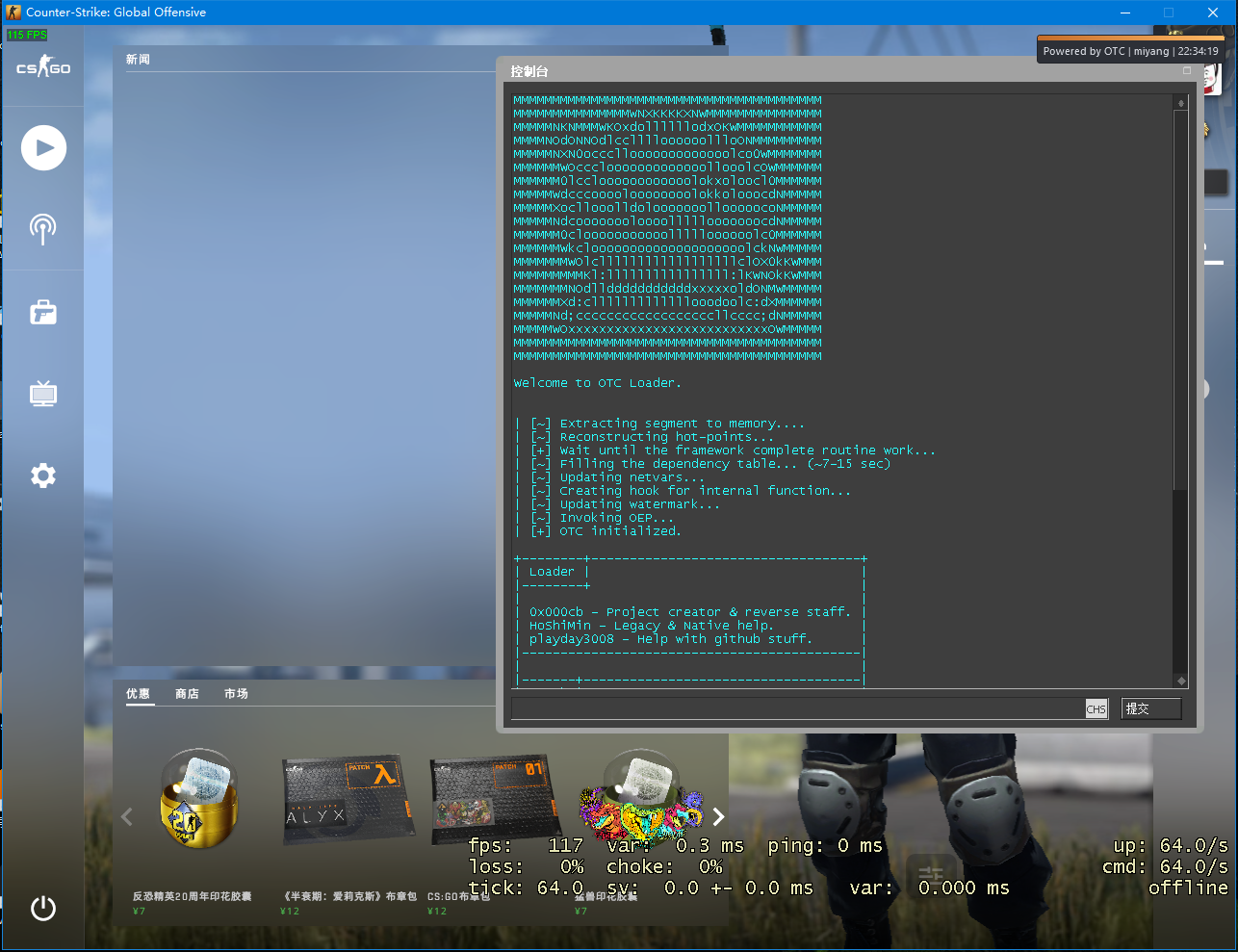Image resolution: width=1238 pixels, height=952 pixels.
Task: Click the CS:GO logo home icon
Action: tap(43, 68)
